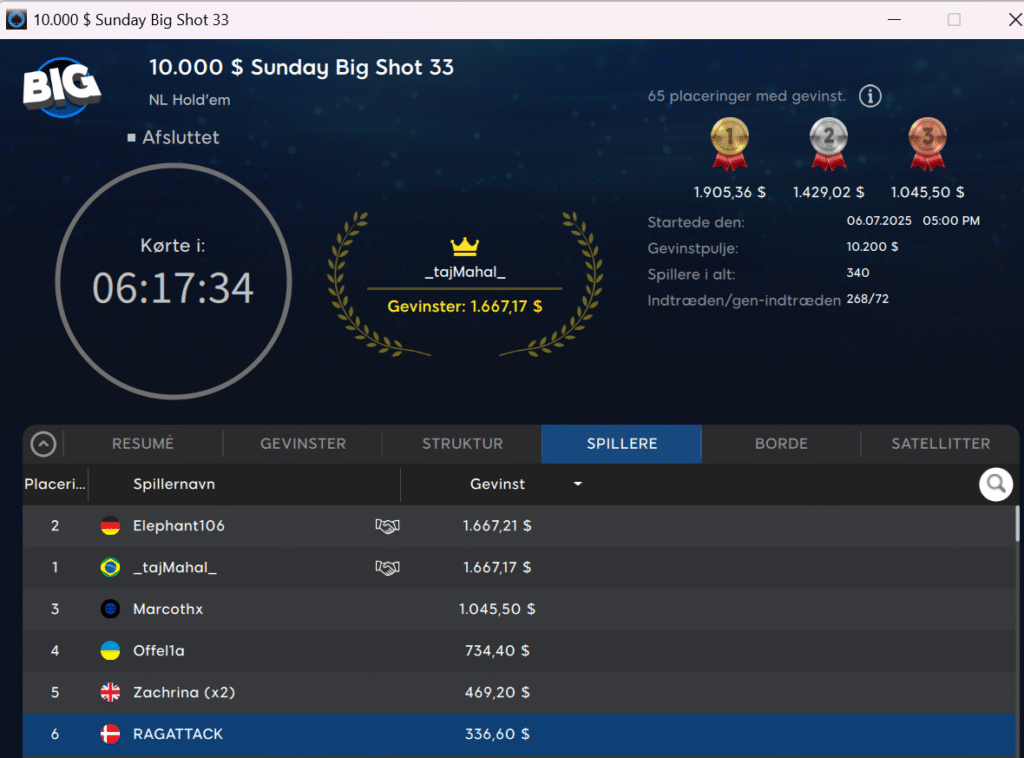Click the handshake deal icon for _tajMahal_
The height and width of the screenshot is (758, 1024).
pos(387,568)
